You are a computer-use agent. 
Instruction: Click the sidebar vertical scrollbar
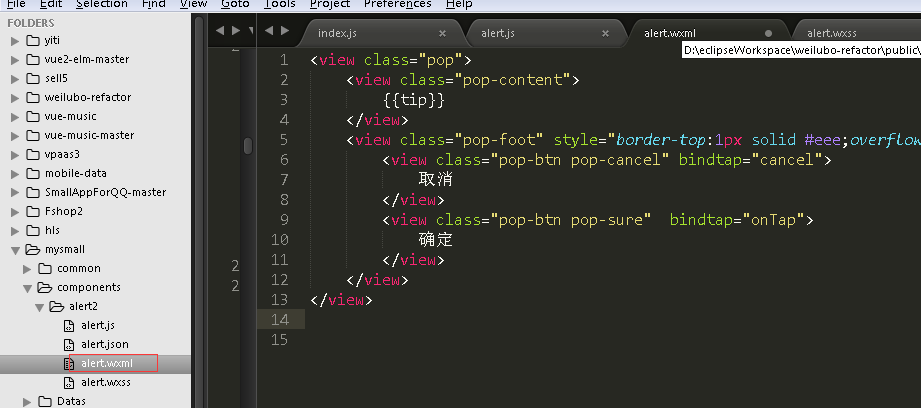click(x=199, y=200)
